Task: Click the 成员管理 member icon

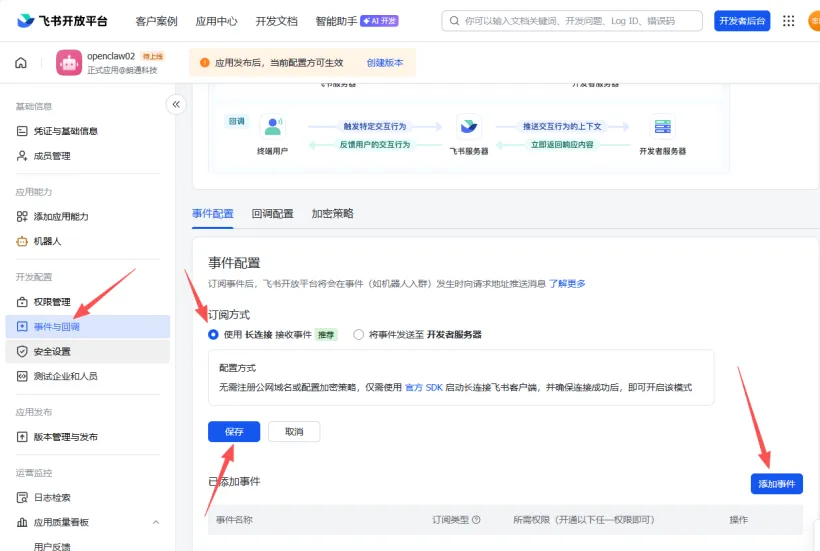Action: [22, 156]
